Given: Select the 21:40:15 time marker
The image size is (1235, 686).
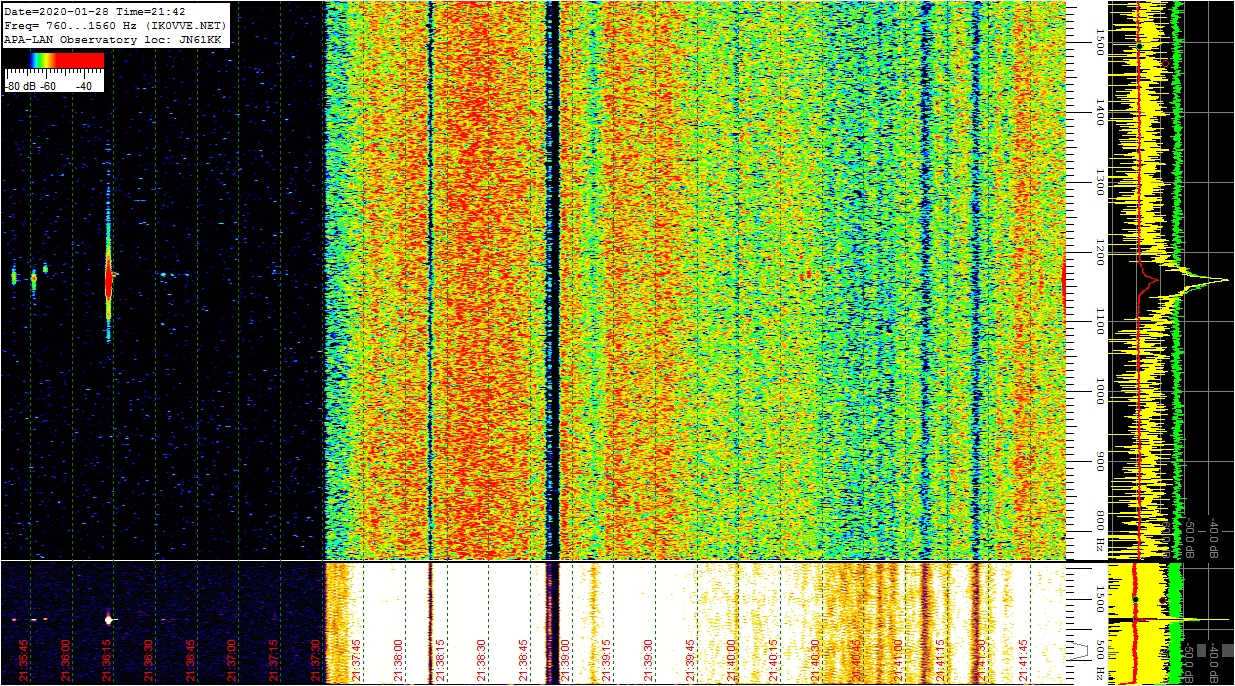Looking at the screenshot, I should coord(774,660).
